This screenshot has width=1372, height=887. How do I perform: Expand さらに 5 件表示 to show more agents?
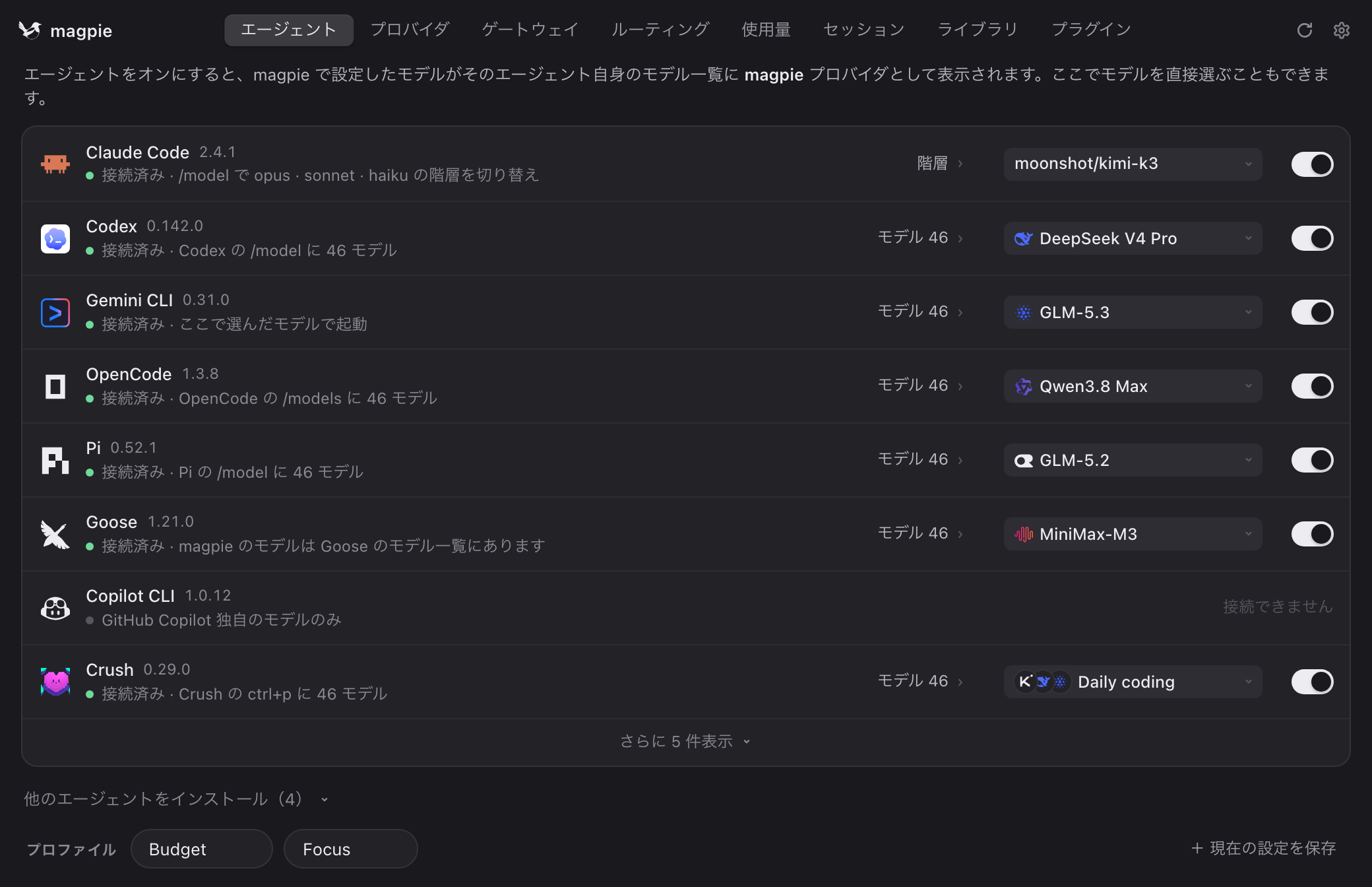[x=685, y=742]
